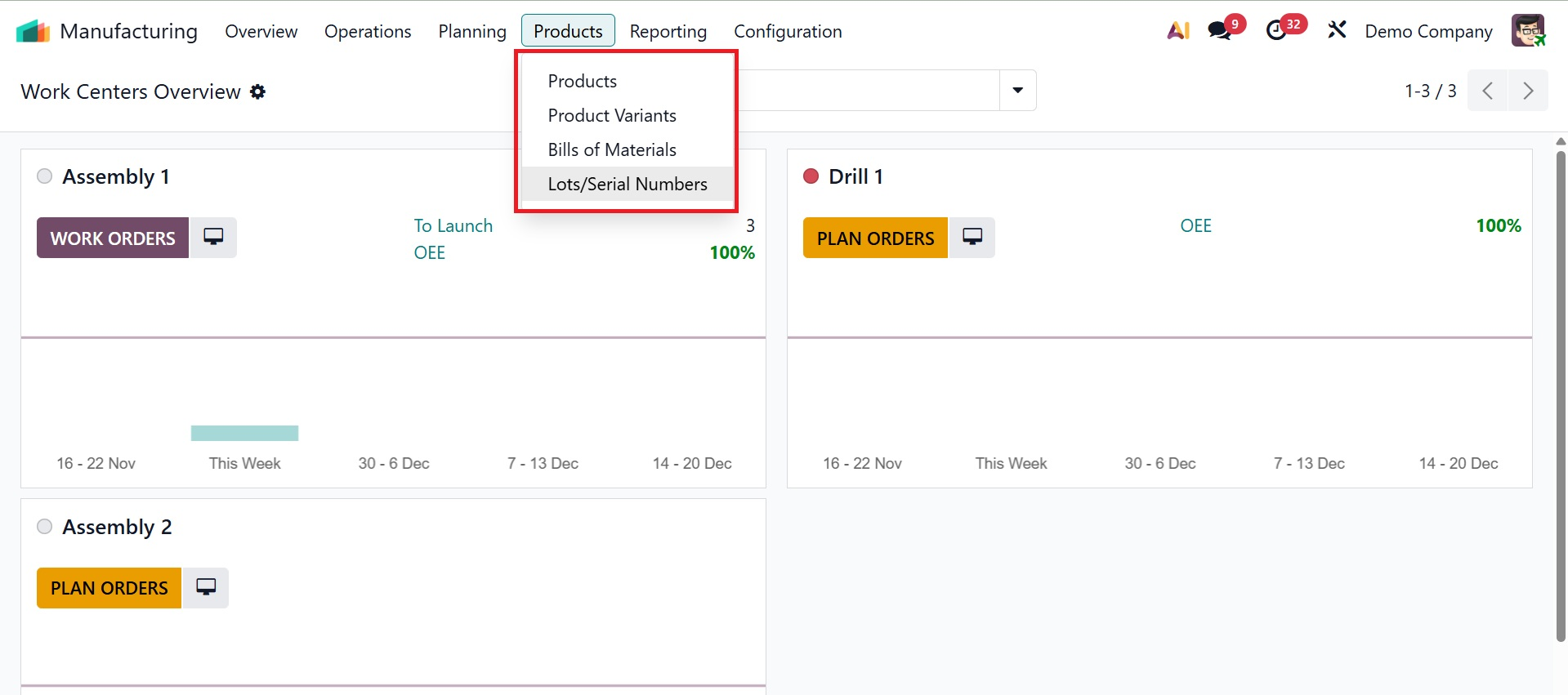Open the Configuration menu
Viewport: 1568px width, 695px height.
point(788,31)
